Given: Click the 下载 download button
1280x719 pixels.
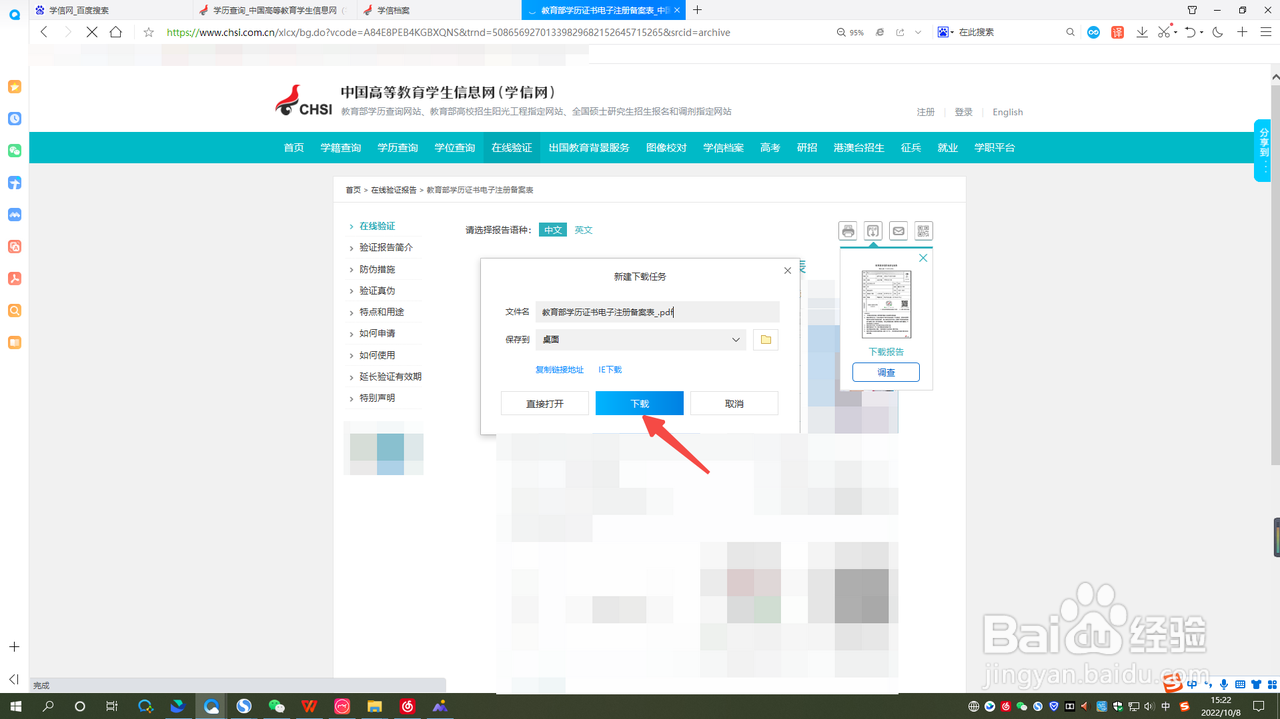Looking at the screenshot, I should click(x=639, y=402).
